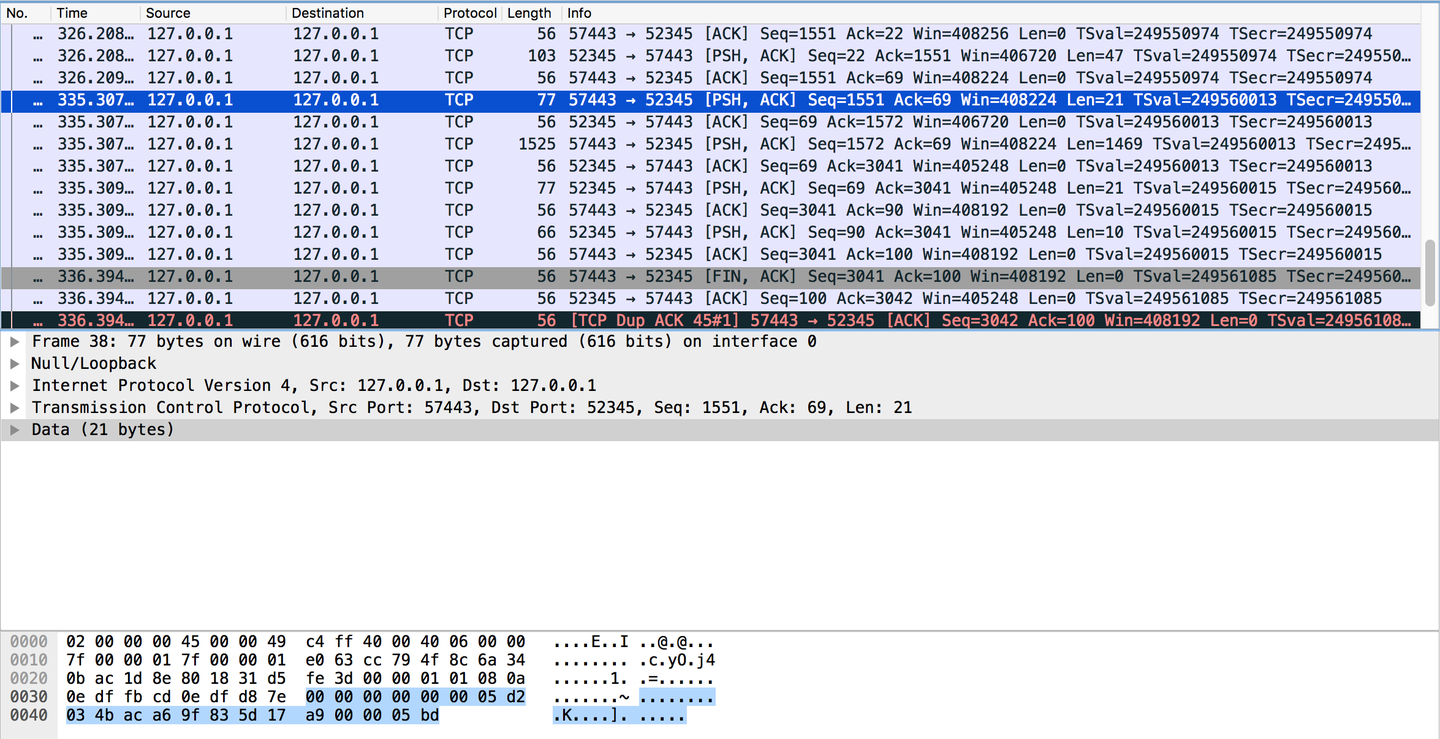Sort packets by the Time column header
The height and width of the screenshot is (739, 1440).
pos(95,13)
